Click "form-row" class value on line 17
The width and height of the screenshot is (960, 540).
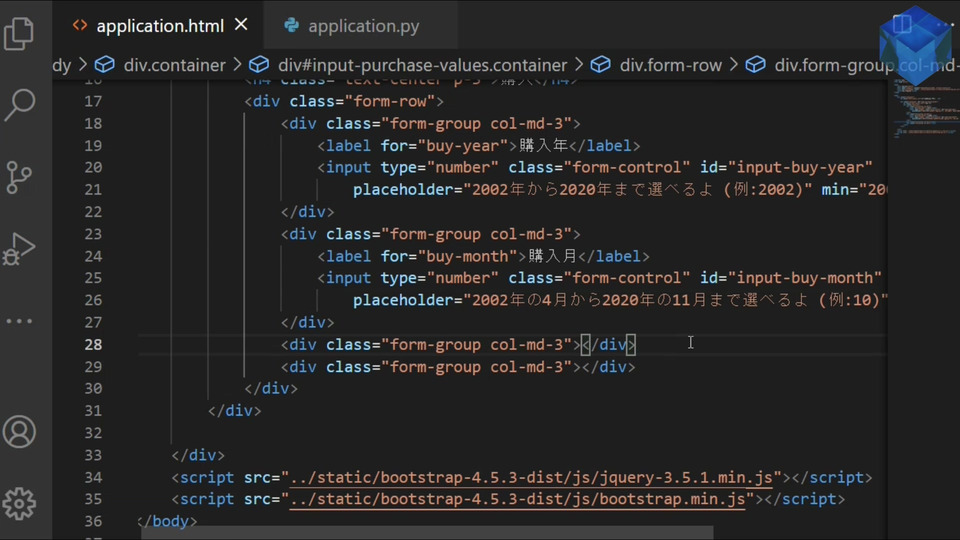click(390, 101)
